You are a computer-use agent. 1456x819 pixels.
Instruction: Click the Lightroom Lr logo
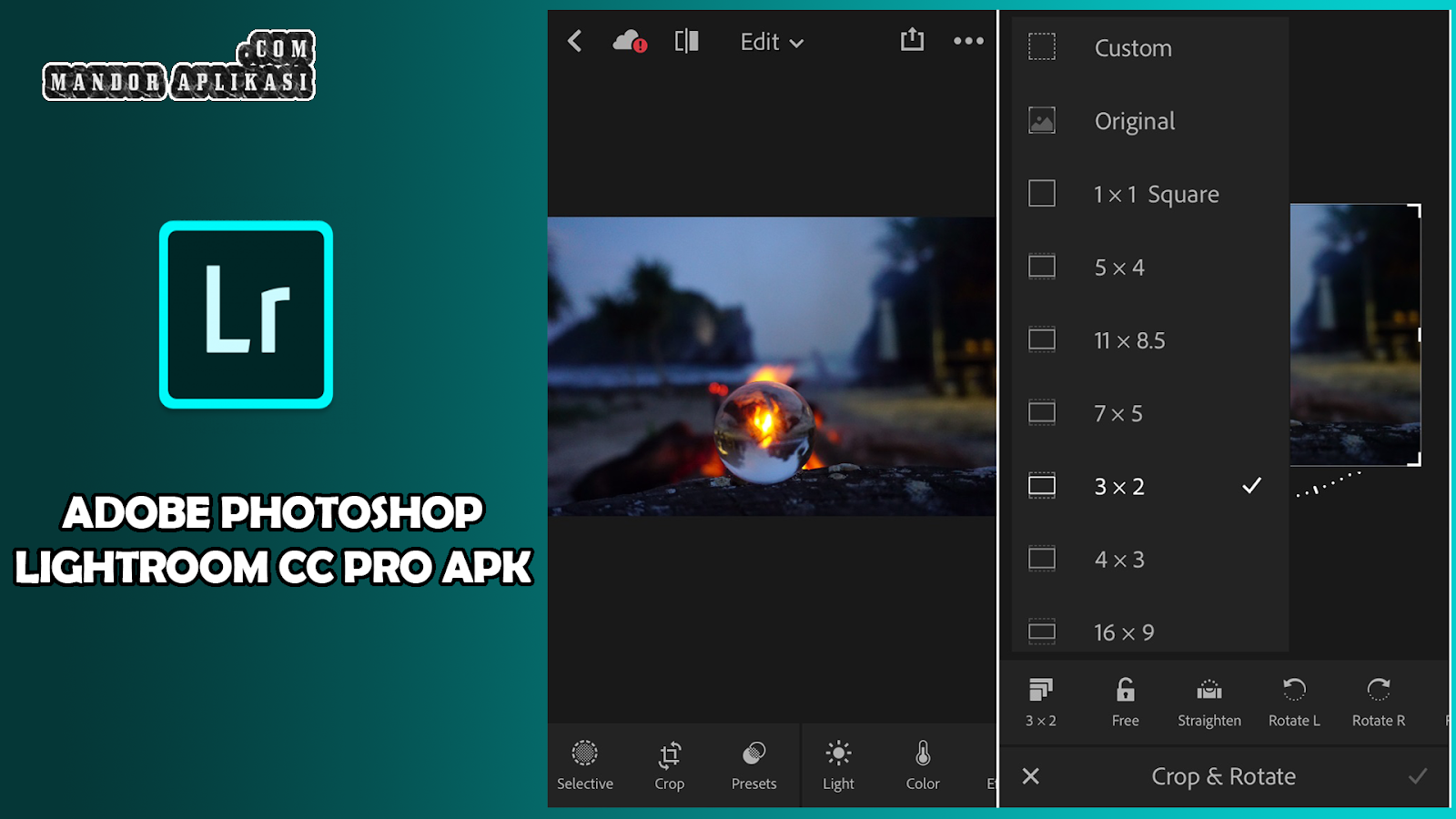point(246,315)
